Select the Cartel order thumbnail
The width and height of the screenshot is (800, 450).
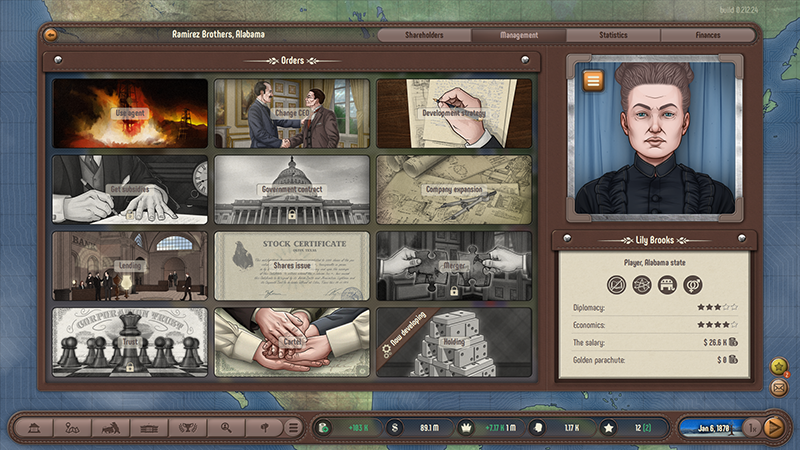tap(291, 341)
